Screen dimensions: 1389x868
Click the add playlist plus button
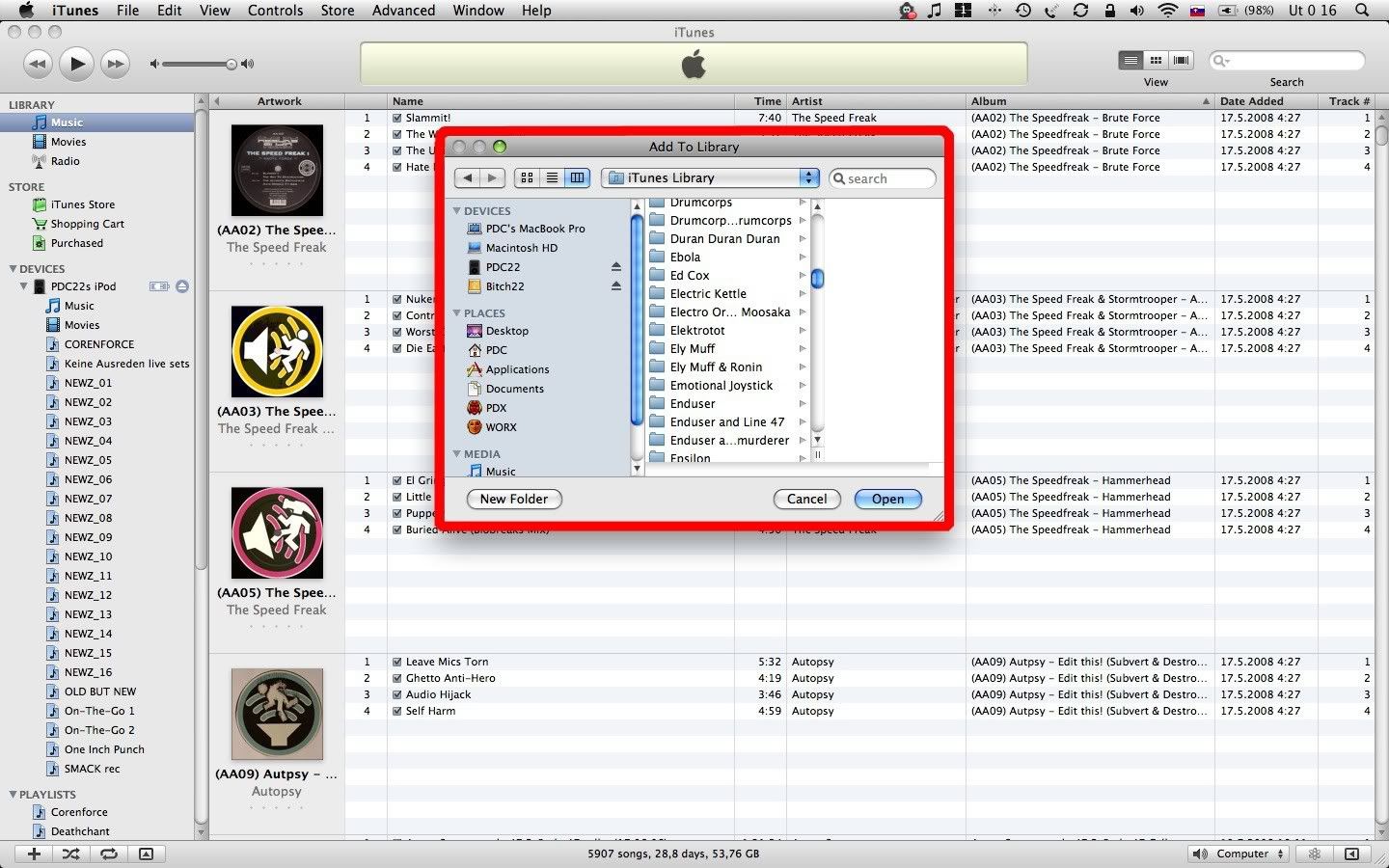coord(34,854)
